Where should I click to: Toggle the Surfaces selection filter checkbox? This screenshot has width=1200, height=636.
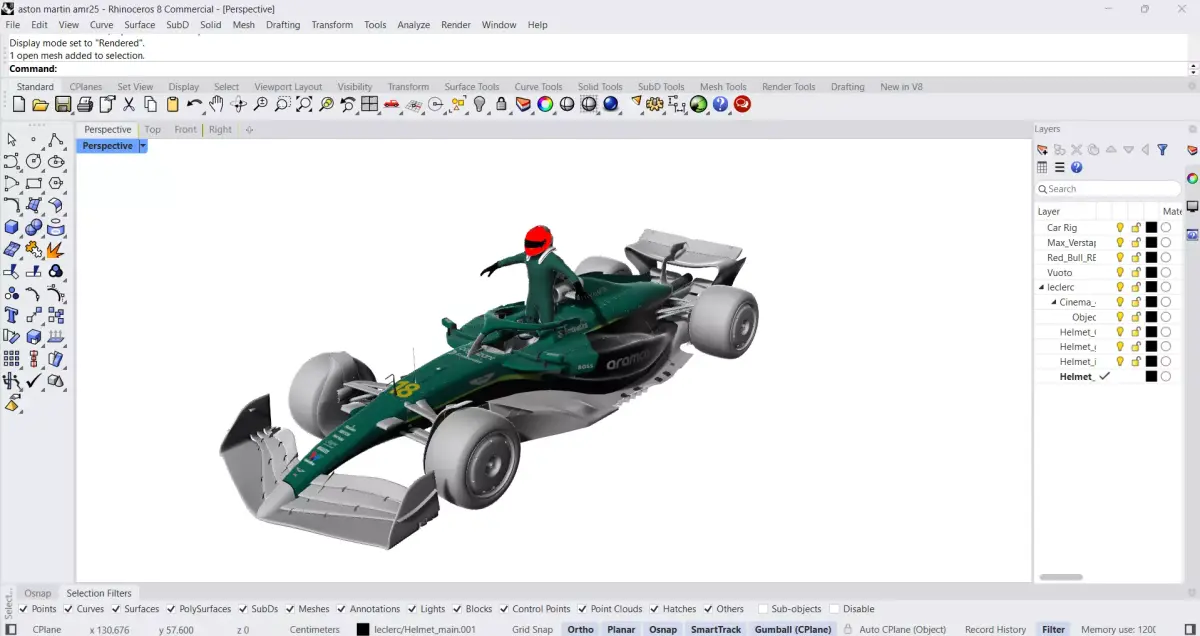tap(117, 609)
